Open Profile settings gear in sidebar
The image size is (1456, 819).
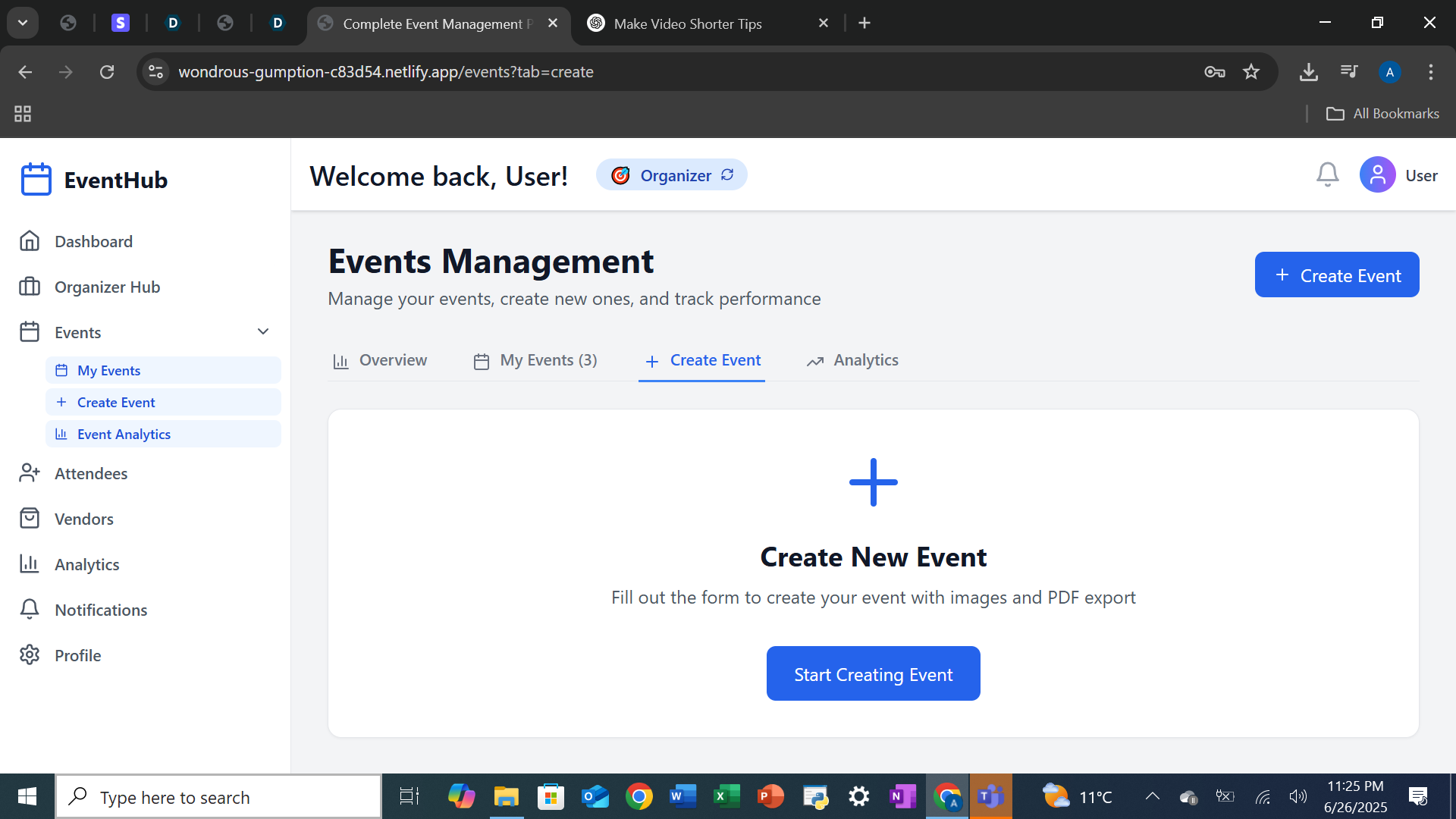30,655
